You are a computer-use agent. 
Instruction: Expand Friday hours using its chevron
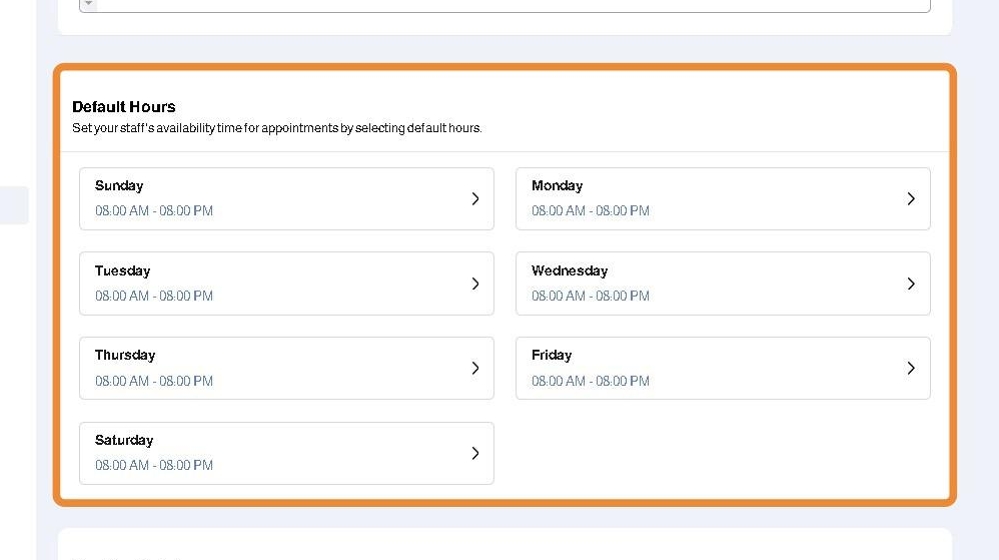[910, 368]
